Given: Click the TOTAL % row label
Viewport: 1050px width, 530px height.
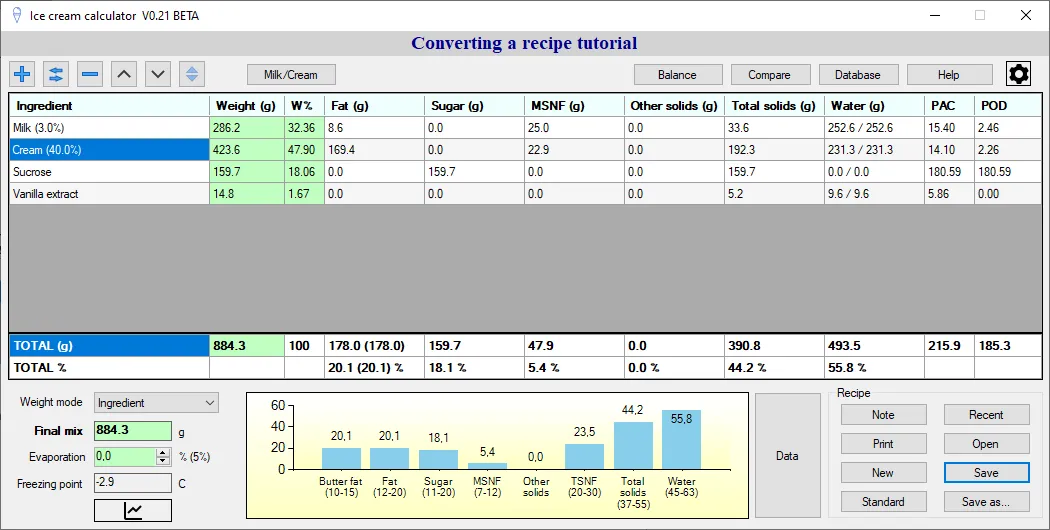Looking at the screenshot, I should point(109,367).
